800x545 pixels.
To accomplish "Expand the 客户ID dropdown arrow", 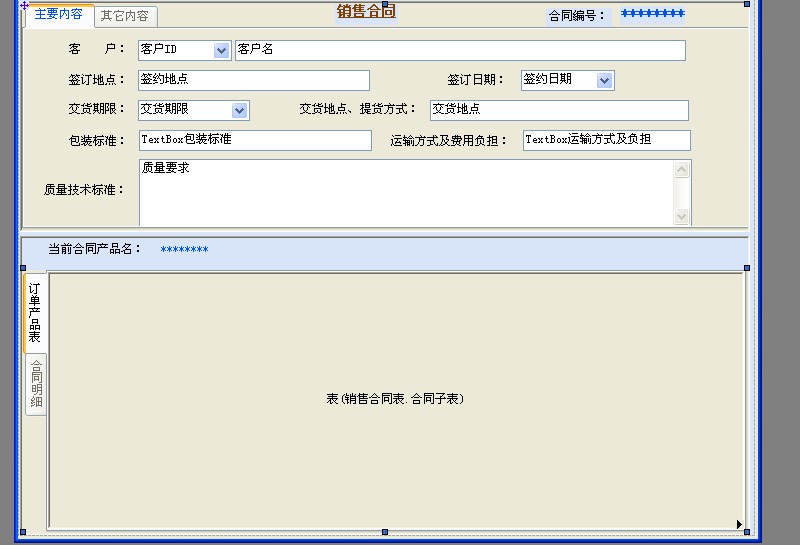I will pyautogui.click(x=221, y=50).
